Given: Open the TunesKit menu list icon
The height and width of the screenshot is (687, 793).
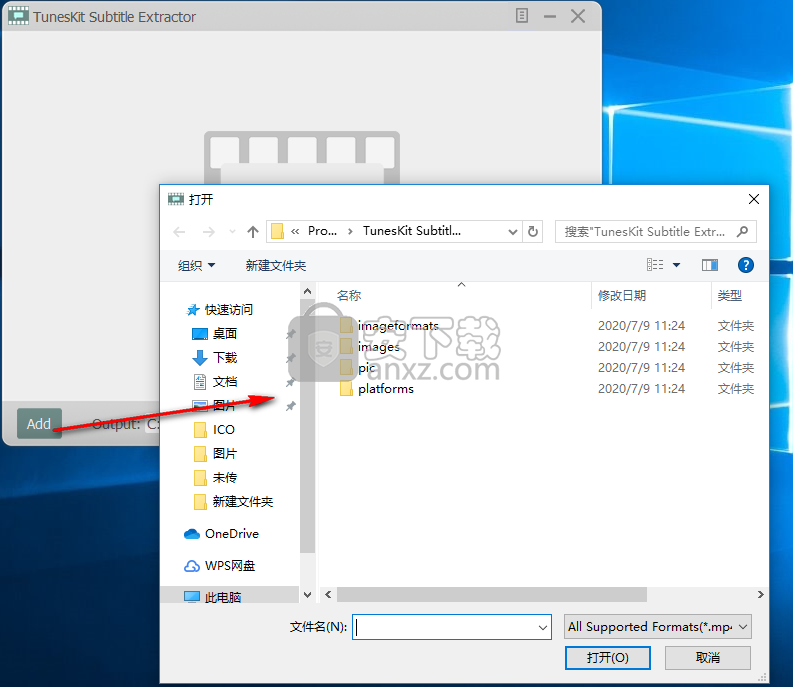Looking at the screenshot, I should (522, 16).
